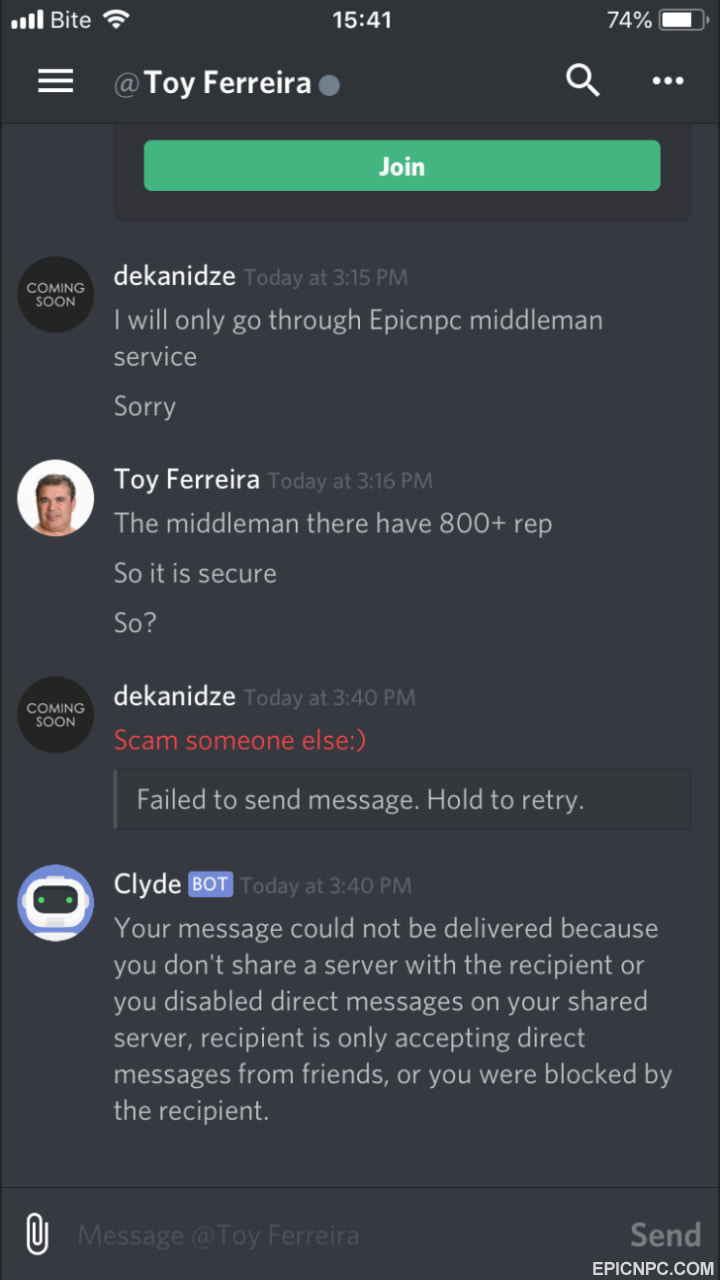Tap Clyde bot avatar
720x1280 pixels.
tap(56, 903)
